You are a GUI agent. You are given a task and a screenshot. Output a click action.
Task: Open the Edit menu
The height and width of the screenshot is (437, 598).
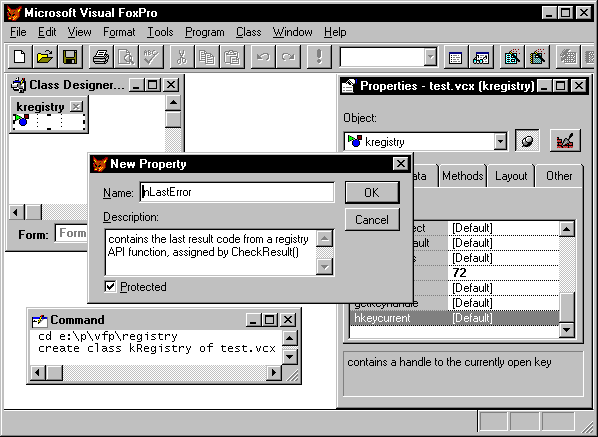47,32
